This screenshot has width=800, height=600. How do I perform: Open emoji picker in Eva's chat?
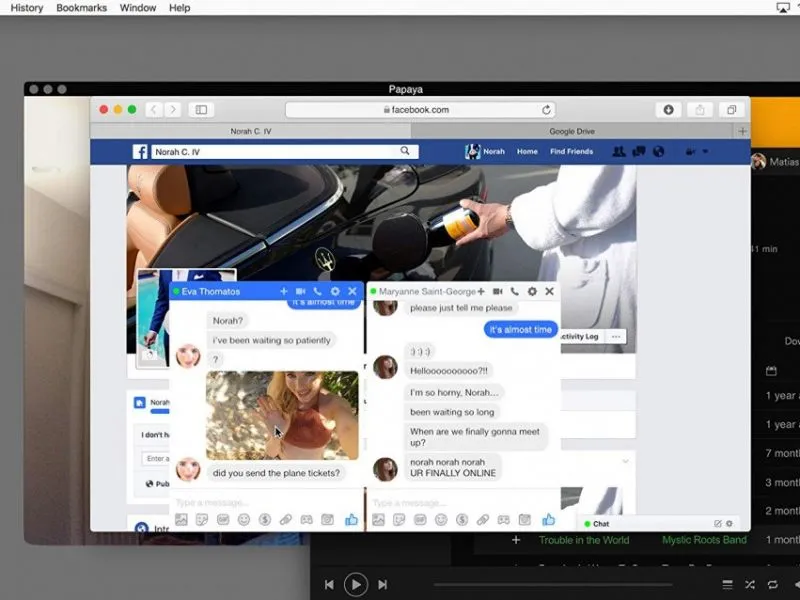pyautogui.click(x=244, y=520)
